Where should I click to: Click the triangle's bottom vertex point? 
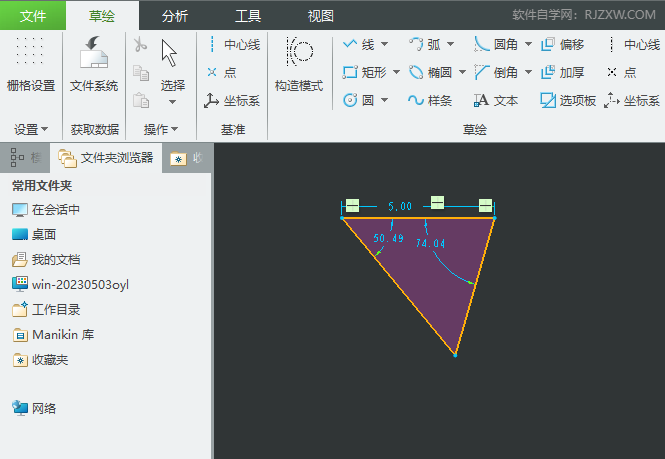pos(455,355)
